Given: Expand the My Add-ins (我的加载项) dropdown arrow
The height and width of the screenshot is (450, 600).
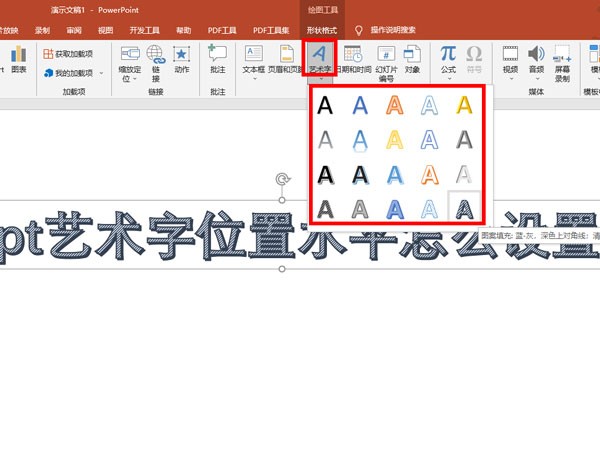Looking at the screenshot, I should 101,73.
